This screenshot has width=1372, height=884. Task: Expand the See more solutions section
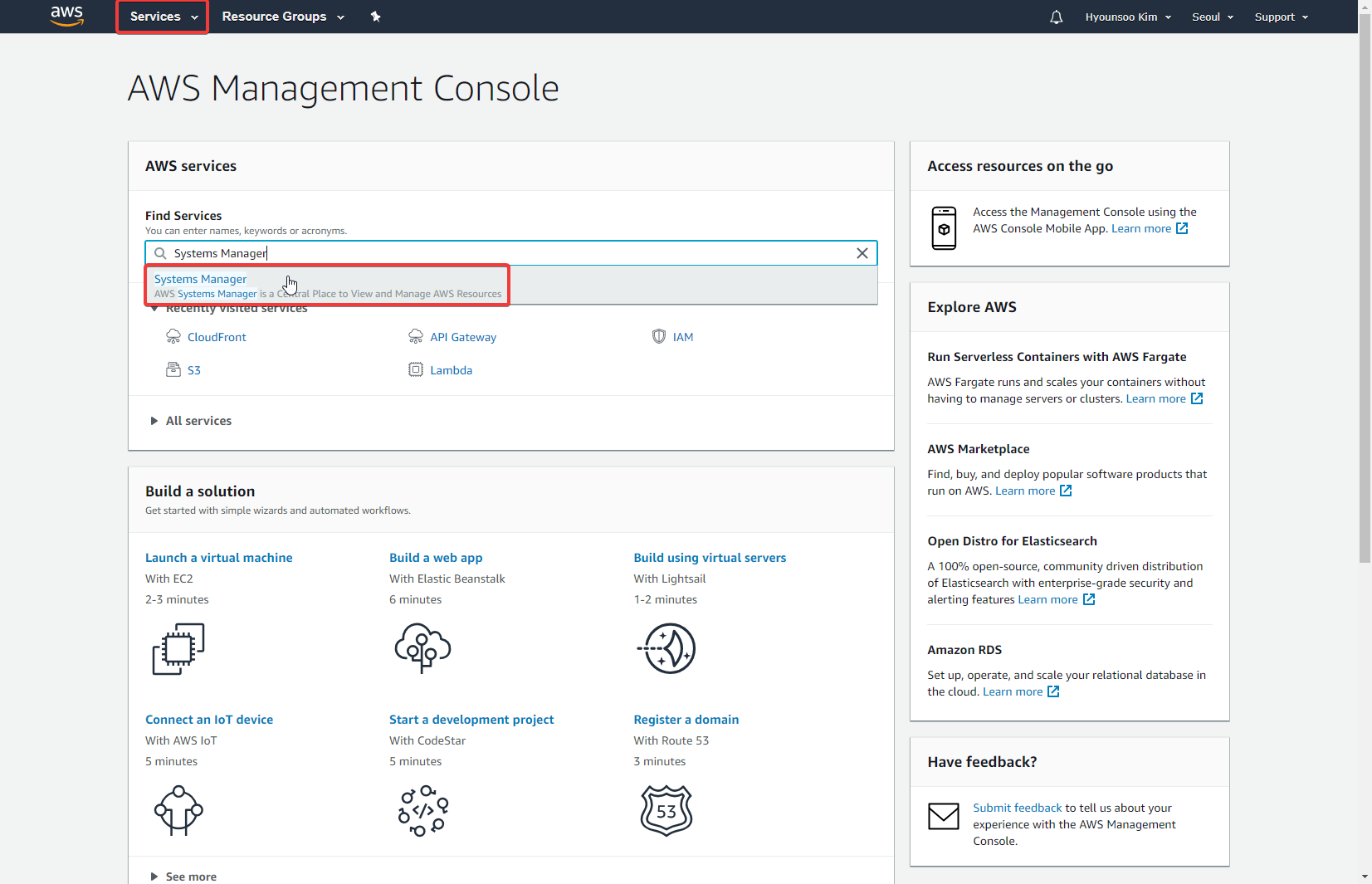tap(183, 877)
